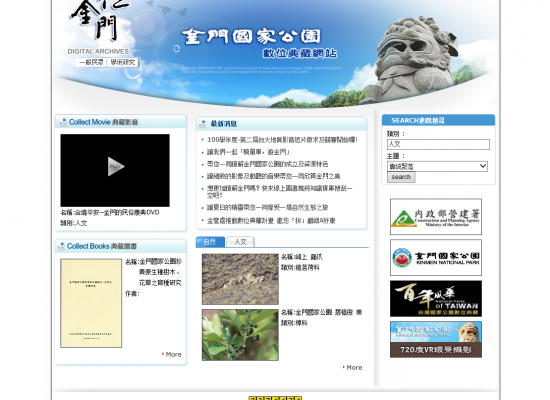550x400 pixels.
Task: Expand the 主題 dropdown list
Action: tap(437, 166)
